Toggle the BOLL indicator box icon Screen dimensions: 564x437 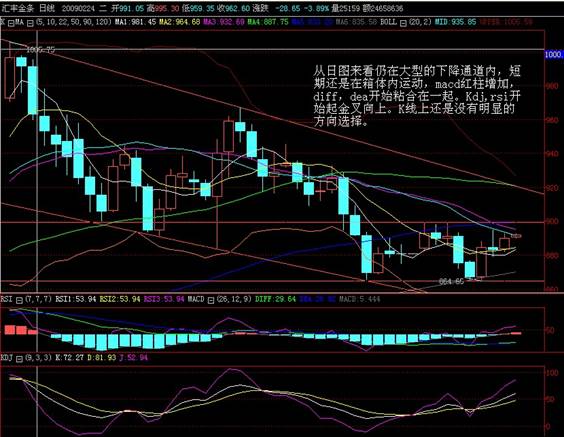pyautogui.click(x=404, y=23)
